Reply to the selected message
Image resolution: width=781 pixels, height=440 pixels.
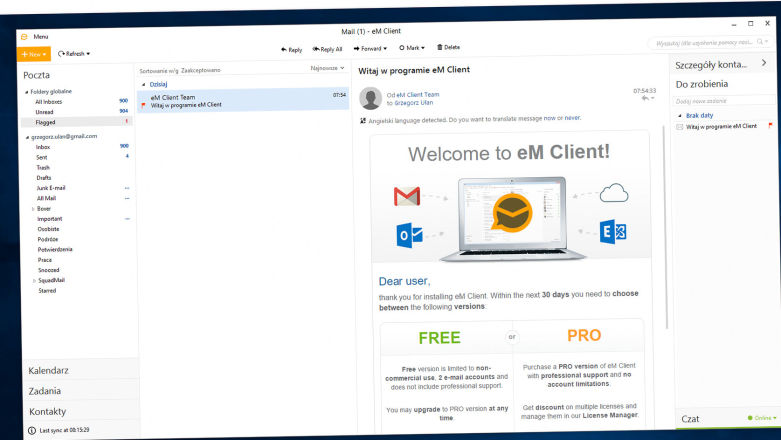[x=291, y=49]
